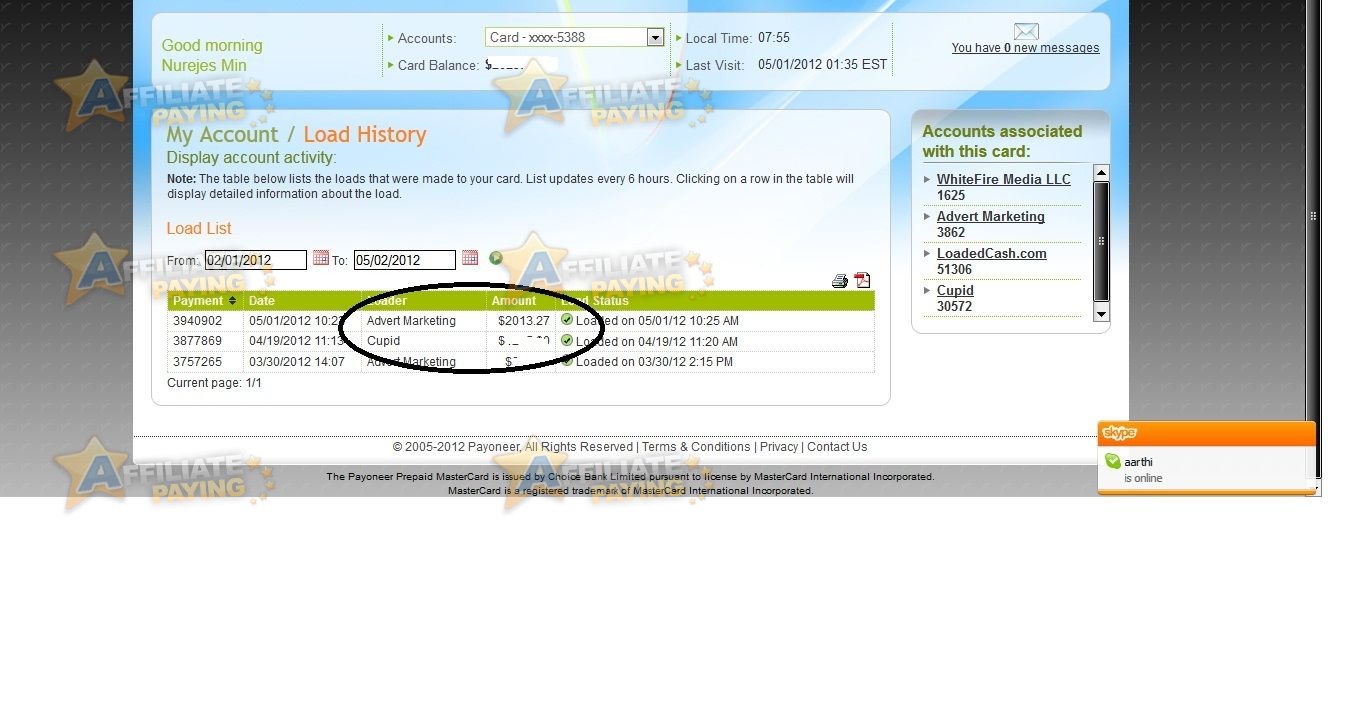
Task: Open the From date calendar picker
Action: click(320, 258)
